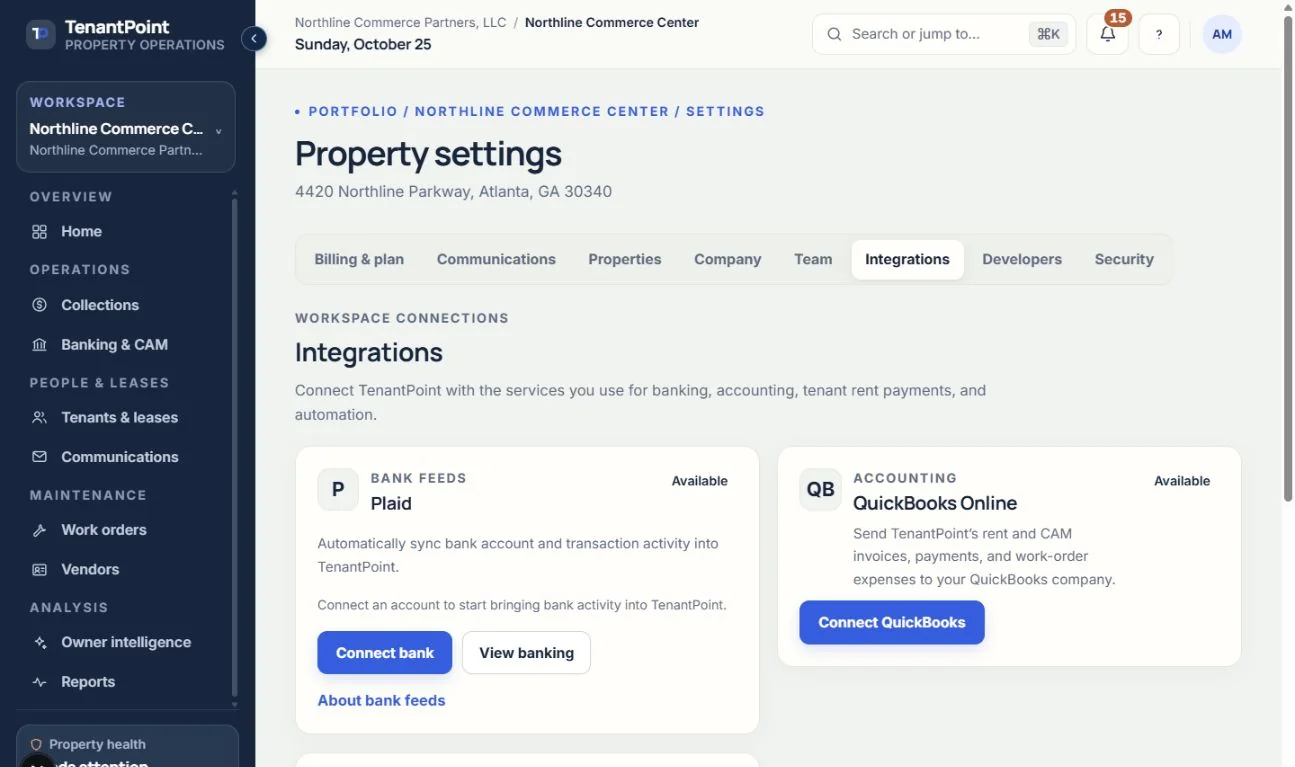1295x767 pixels.
Task: Click the View banking button
Action: 527,653
